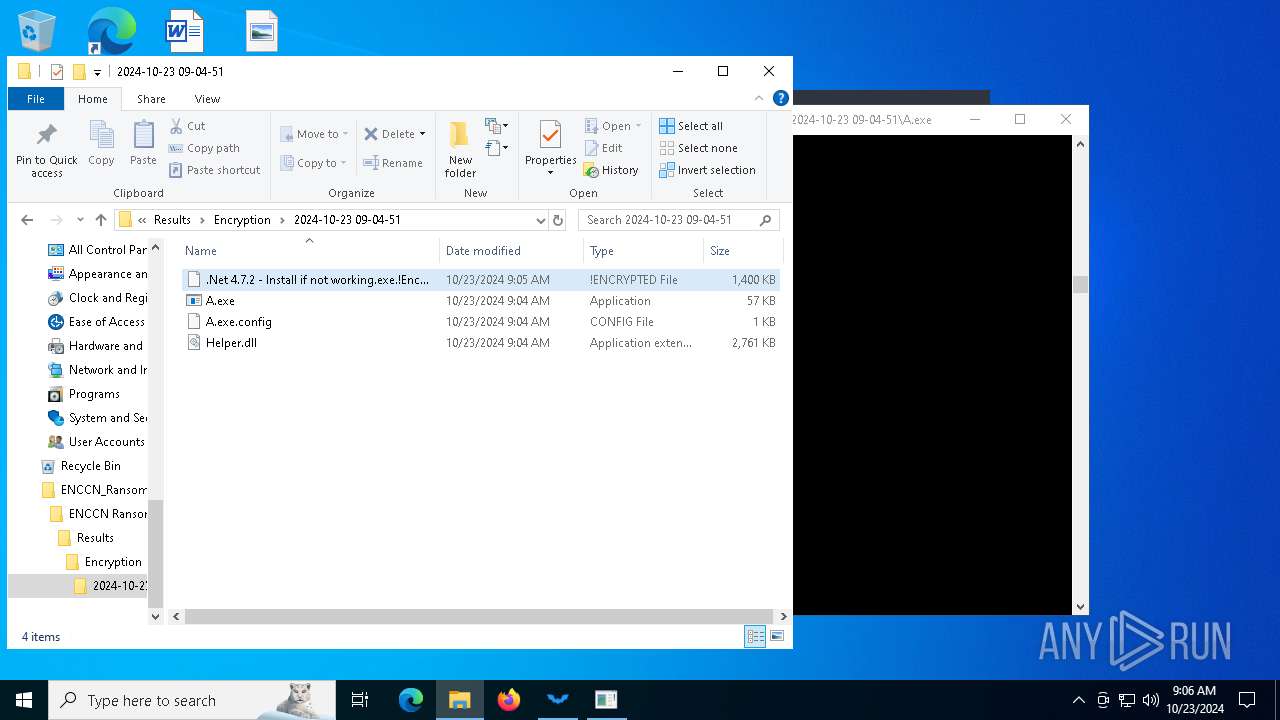
Task: Open Properties from the ribbon
Action: 551,148
